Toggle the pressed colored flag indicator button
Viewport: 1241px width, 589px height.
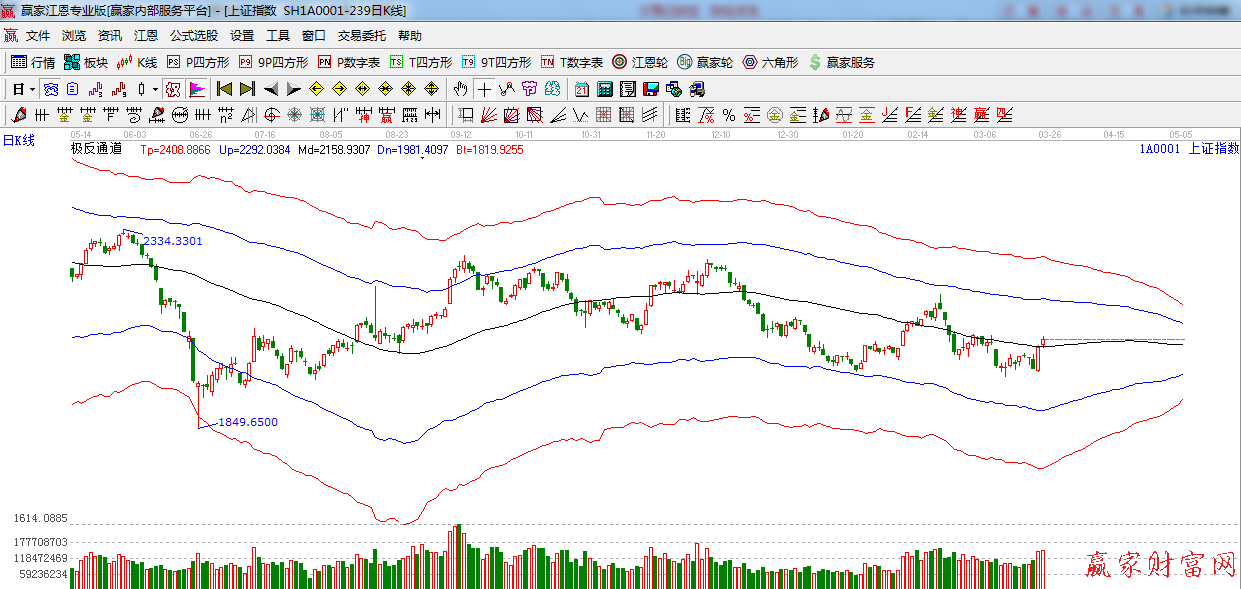(x=196, y=89)
